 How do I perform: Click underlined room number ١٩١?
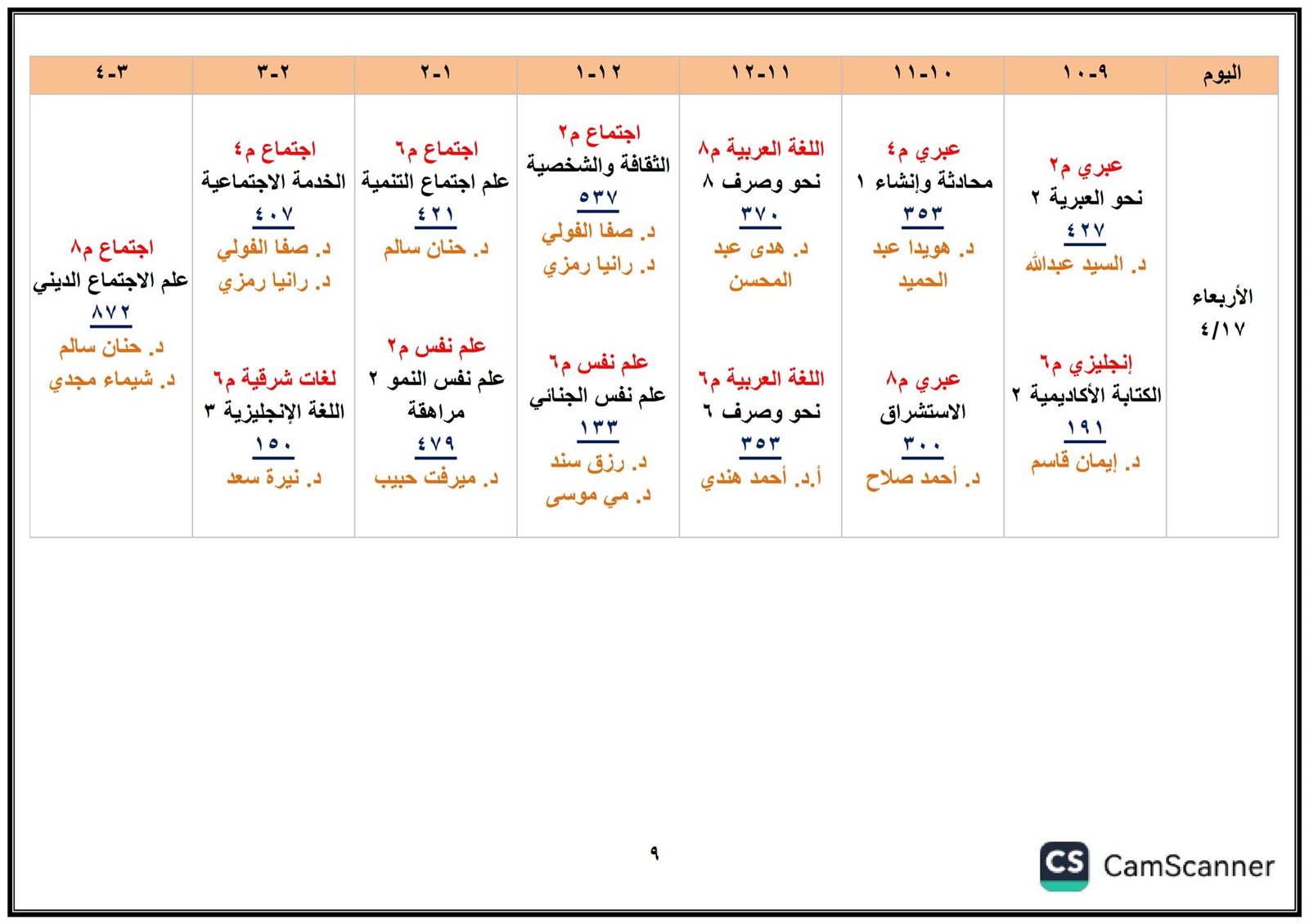coord(1085,428)
